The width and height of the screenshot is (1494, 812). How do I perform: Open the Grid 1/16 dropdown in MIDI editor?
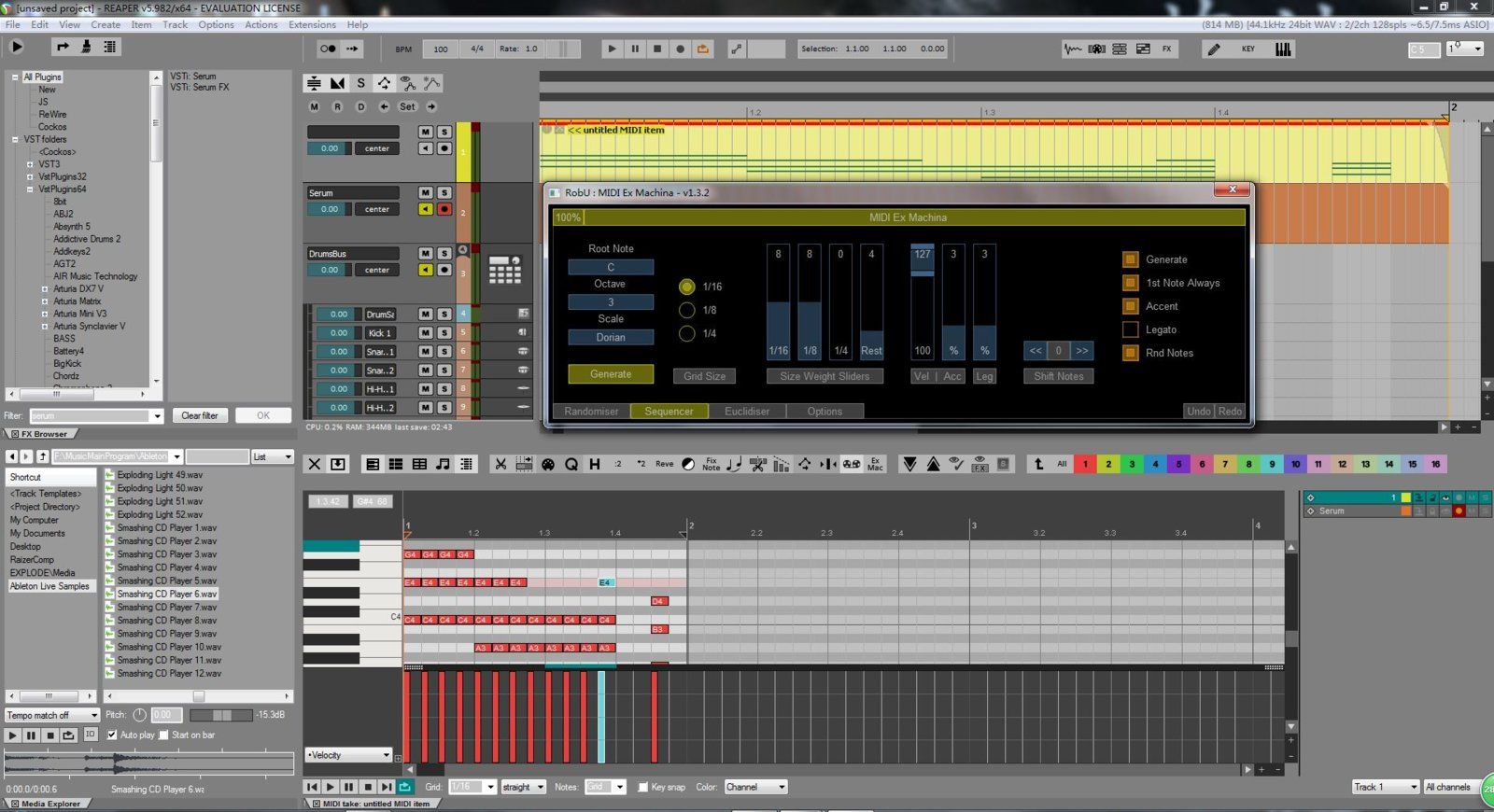click(x=472, y=787)
